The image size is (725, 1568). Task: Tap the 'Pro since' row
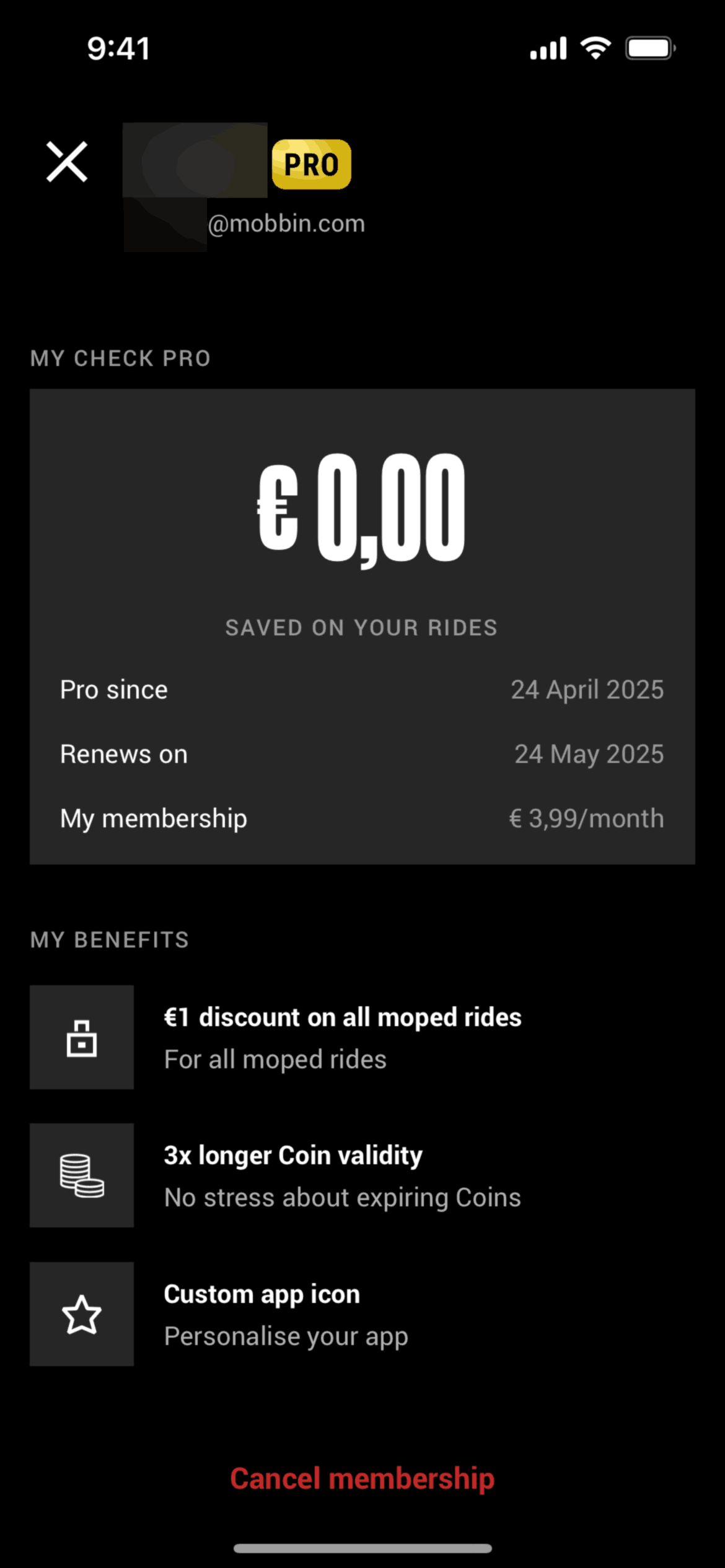[362, 690]
